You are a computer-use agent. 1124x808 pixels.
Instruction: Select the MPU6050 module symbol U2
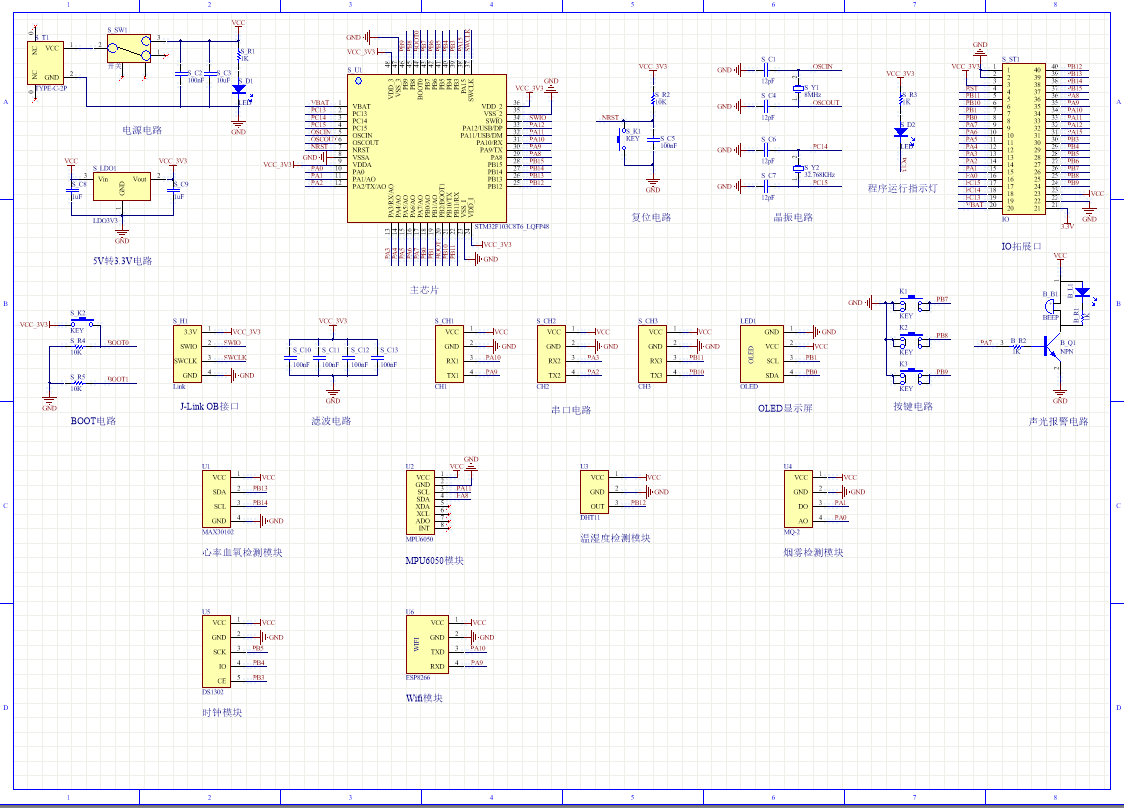coord(421,503)
